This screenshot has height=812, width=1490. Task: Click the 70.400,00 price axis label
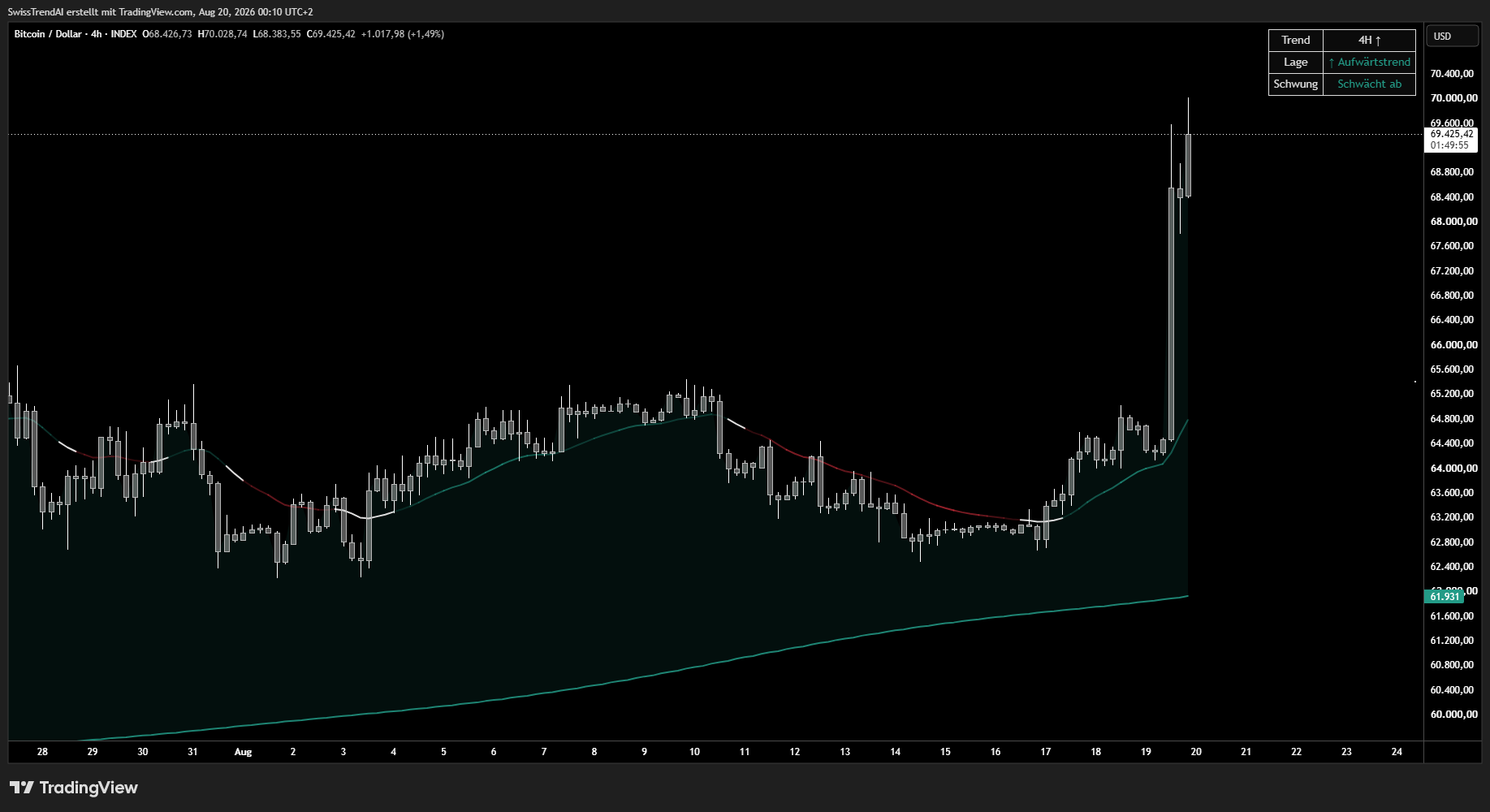[x=1453, y=74]
